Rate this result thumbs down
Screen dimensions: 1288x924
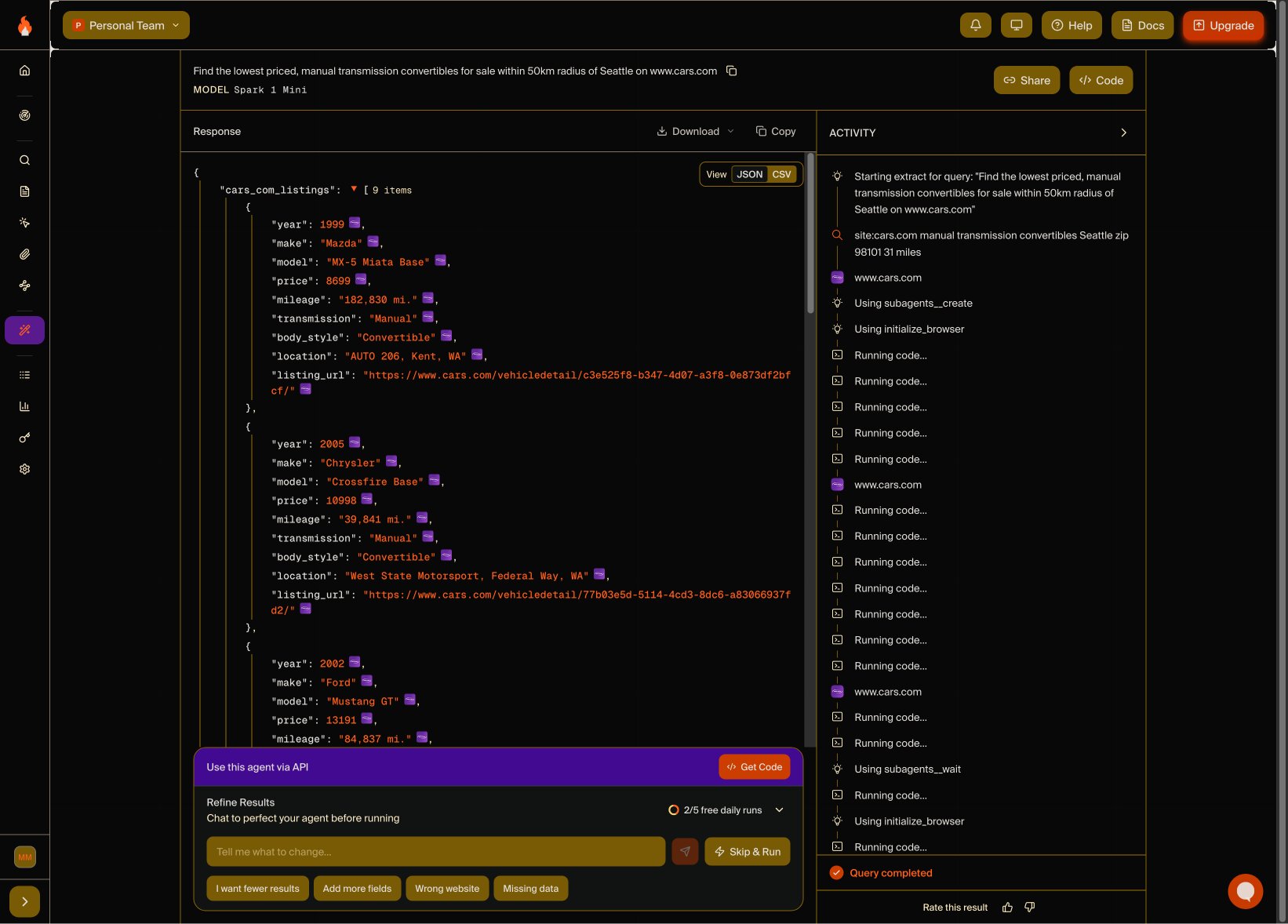click(x=1030, y=908)
